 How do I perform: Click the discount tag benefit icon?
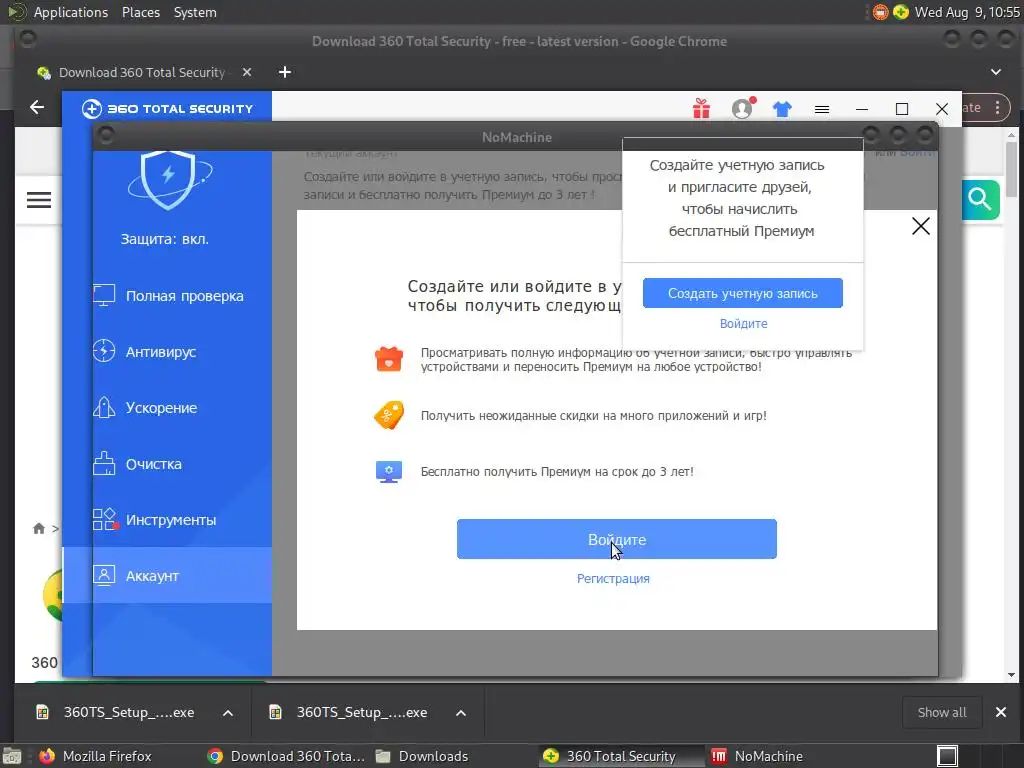pyautogui.click(x=389, y=415)
